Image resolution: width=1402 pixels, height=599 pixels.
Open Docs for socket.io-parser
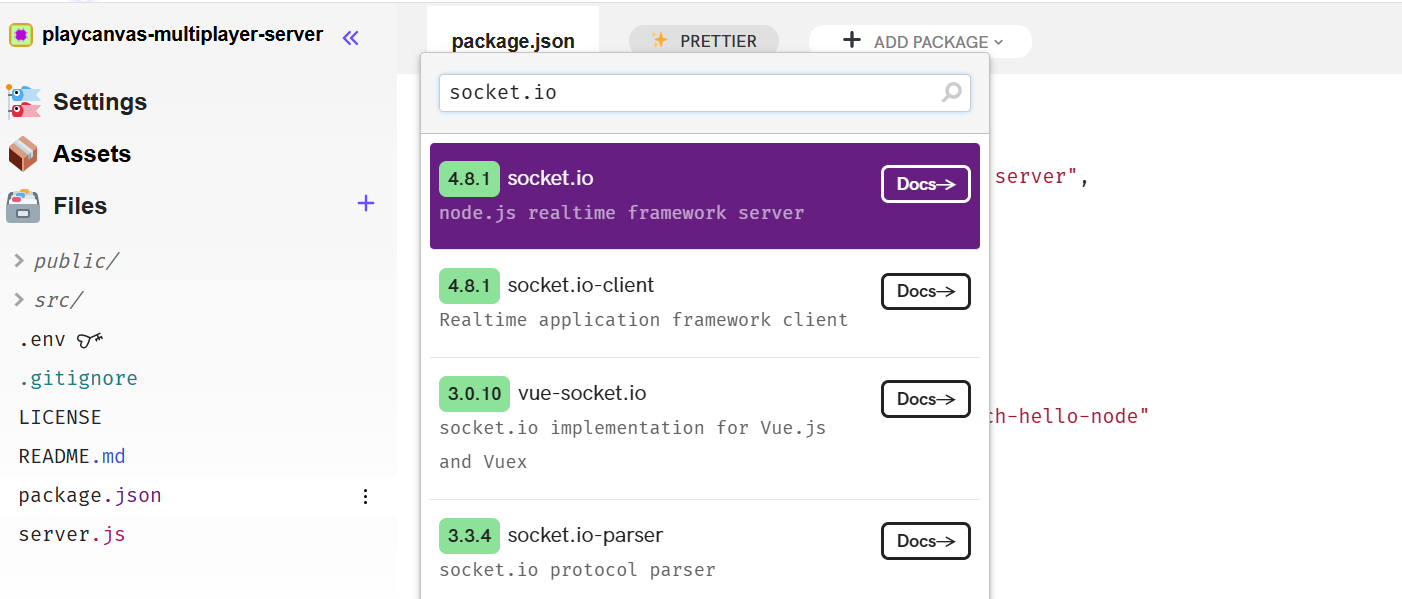click(926, 541)
